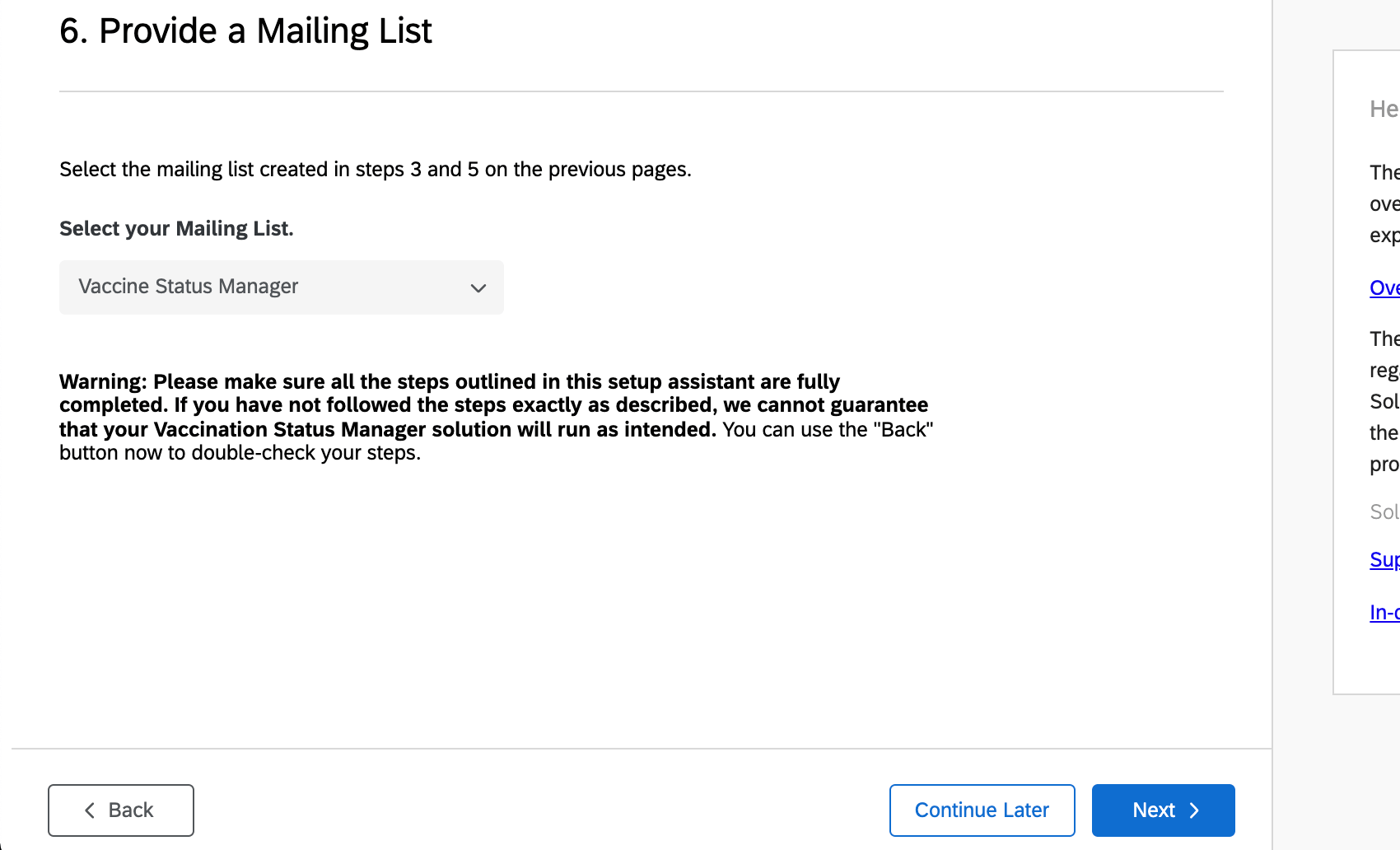
Task: Click the instruction about steps 3 and 5
Action: [375, 169]
